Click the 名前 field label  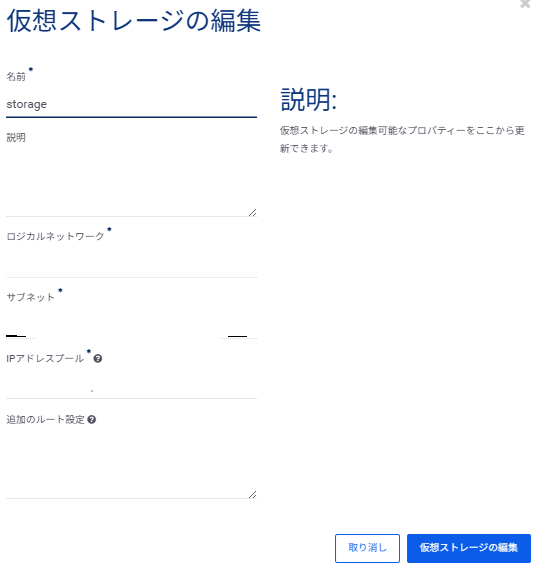point(16,76)
